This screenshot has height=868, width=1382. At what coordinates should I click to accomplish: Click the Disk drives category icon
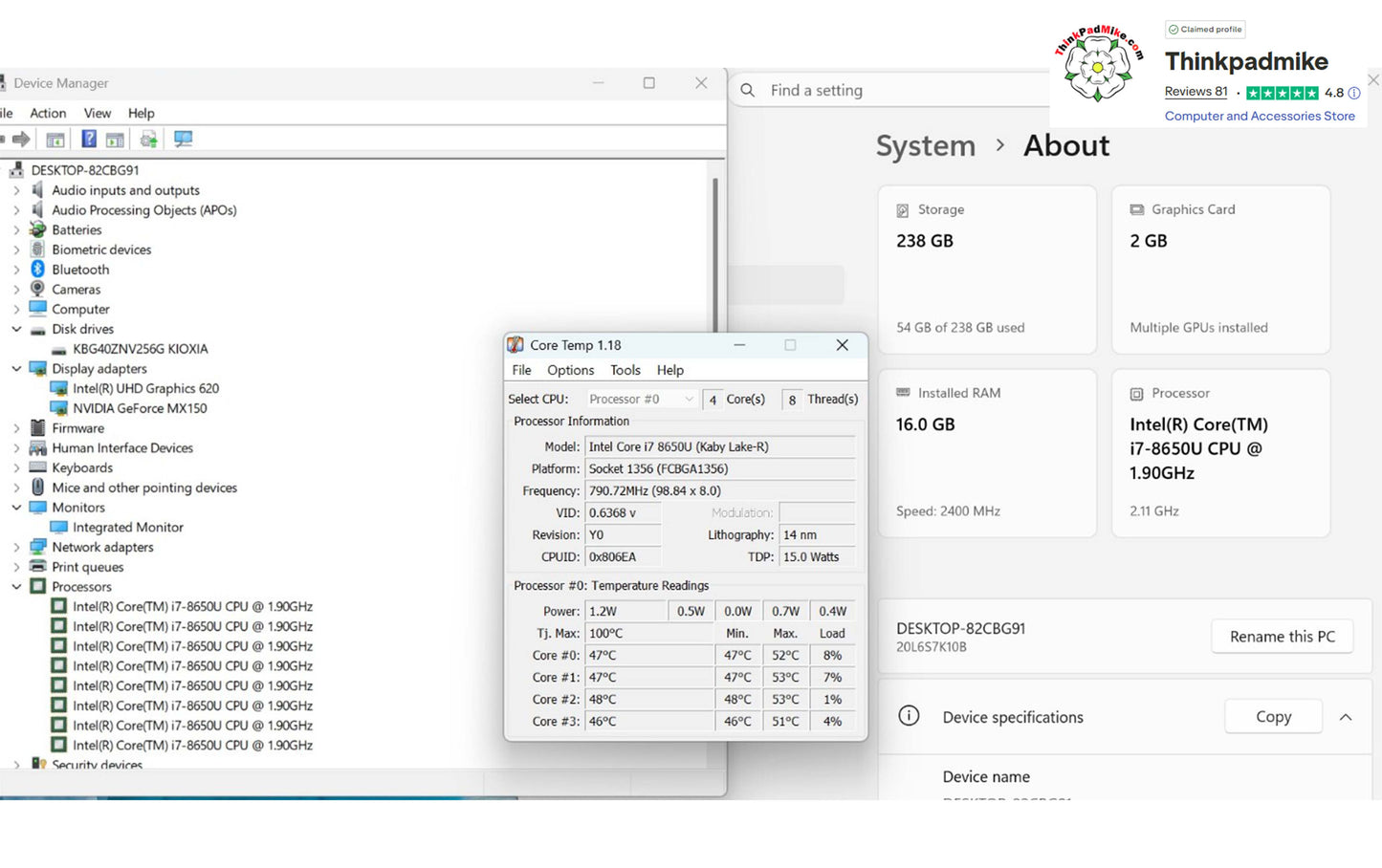pos(37,330)
